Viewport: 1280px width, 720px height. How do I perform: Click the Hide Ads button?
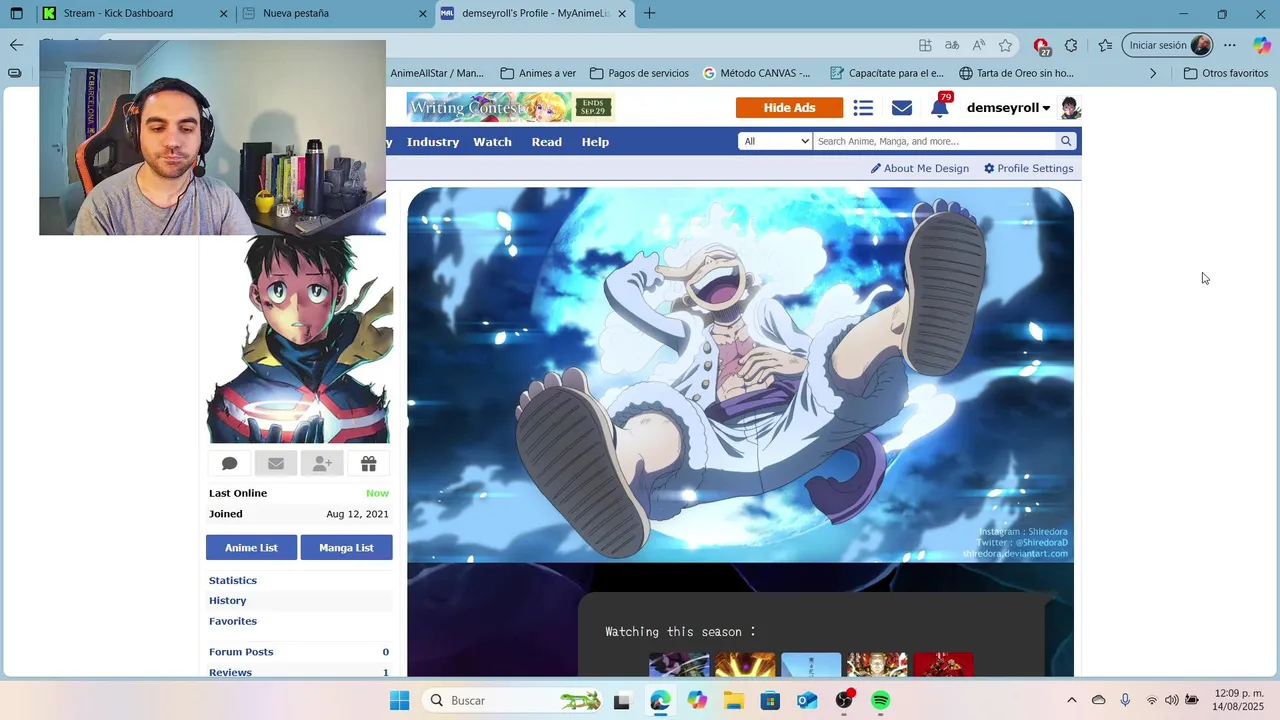click(x=789, y=108)
